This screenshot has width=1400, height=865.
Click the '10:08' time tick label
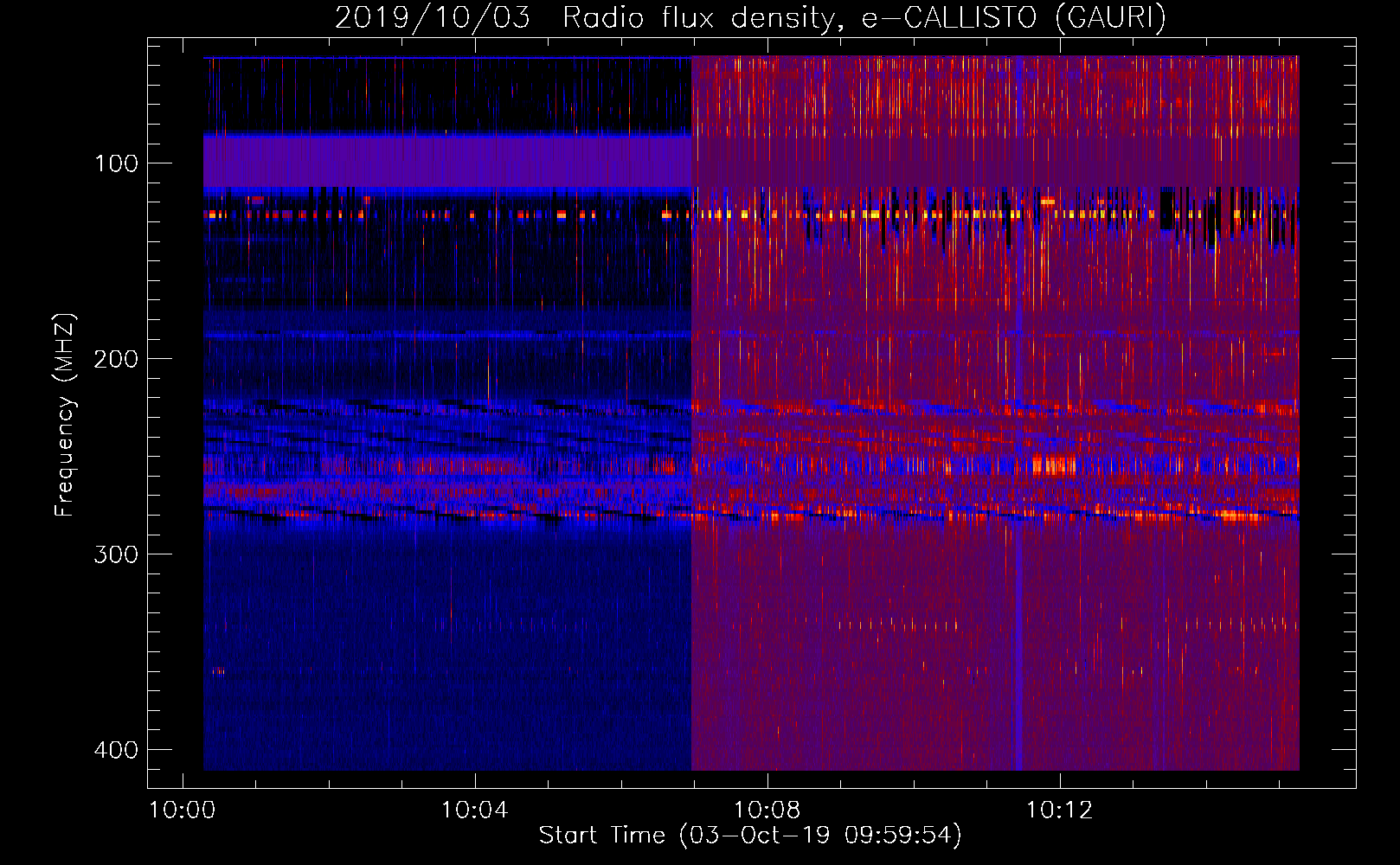coord(767,811)
